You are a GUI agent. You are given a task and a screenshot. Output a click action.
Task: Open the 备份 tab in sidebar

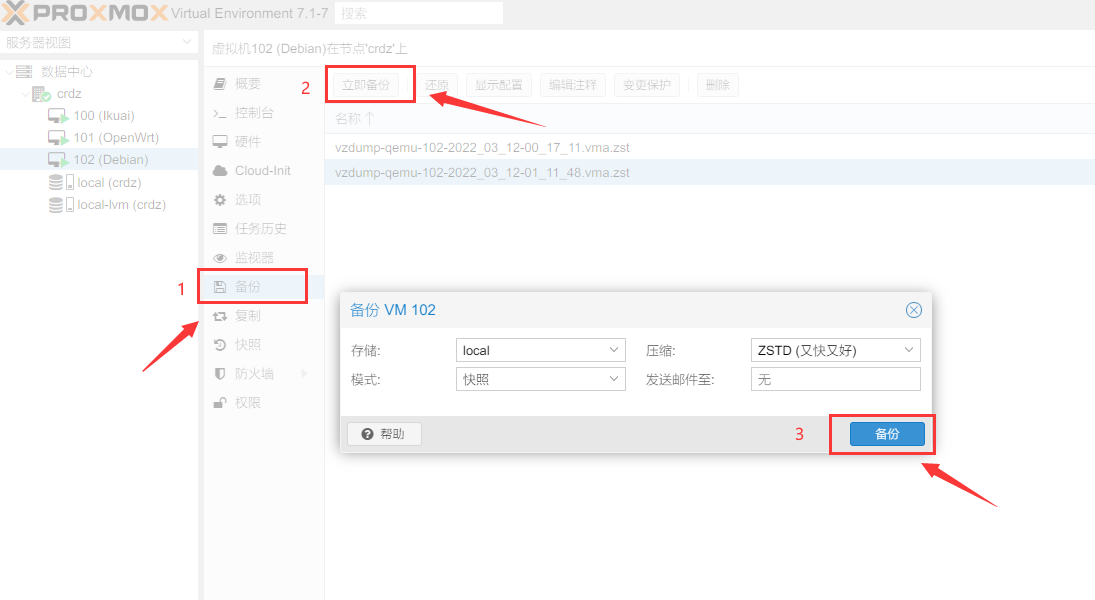[247, 287]
